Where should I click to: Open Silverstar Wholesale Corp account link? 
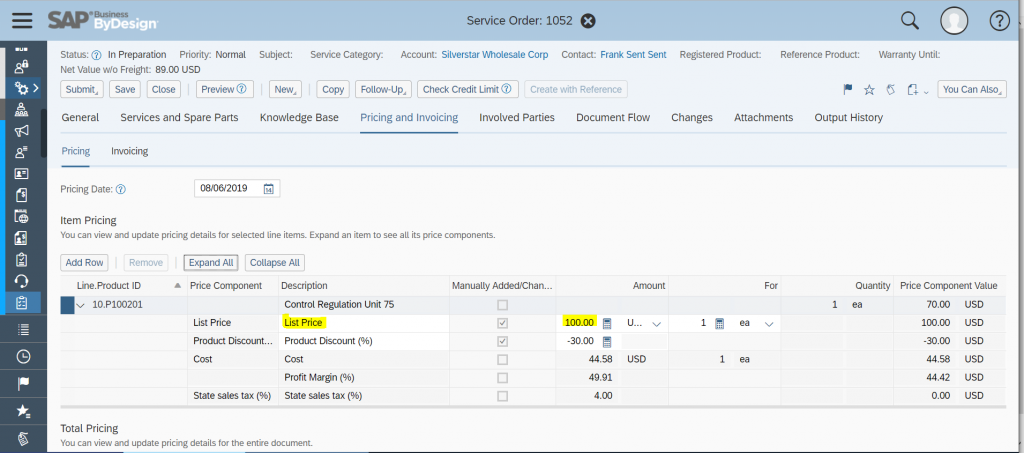tap(495, 55)
